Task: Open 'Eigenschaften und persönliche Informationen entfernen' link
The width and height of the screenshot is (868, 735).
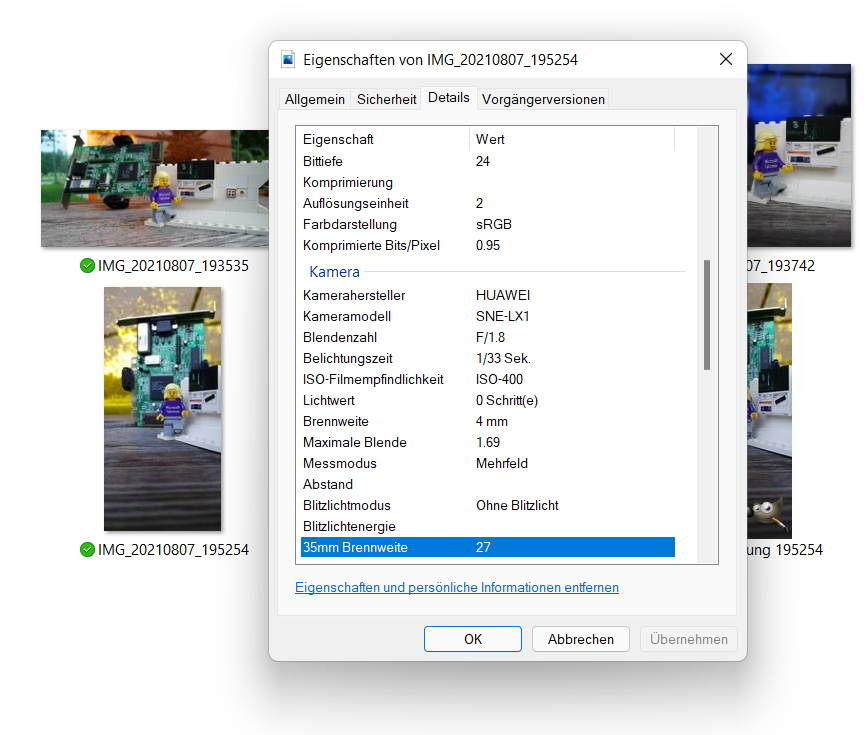Action: [457, 587]
